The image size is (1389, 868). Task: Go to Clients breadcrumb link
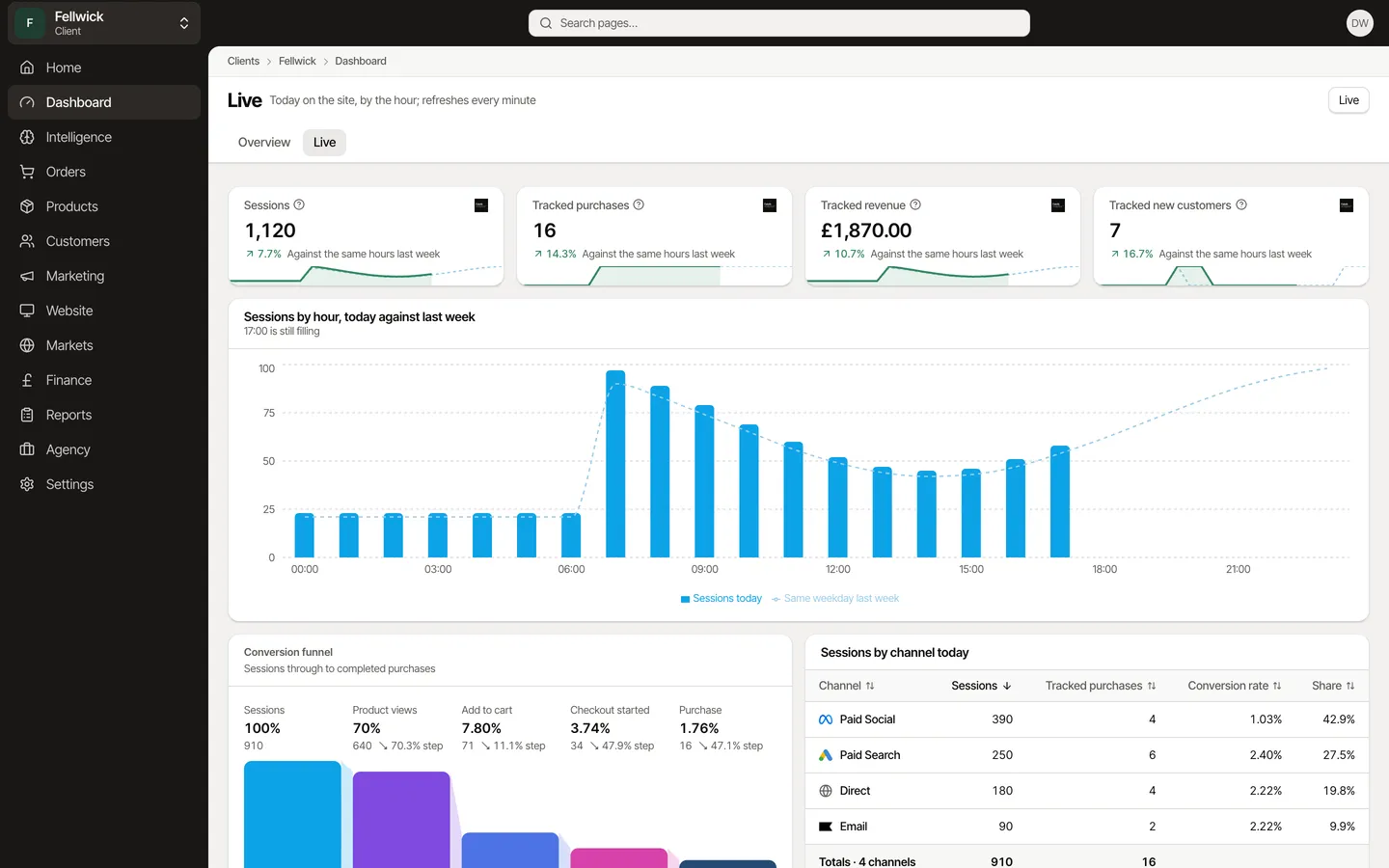click(x=243, y=61)
